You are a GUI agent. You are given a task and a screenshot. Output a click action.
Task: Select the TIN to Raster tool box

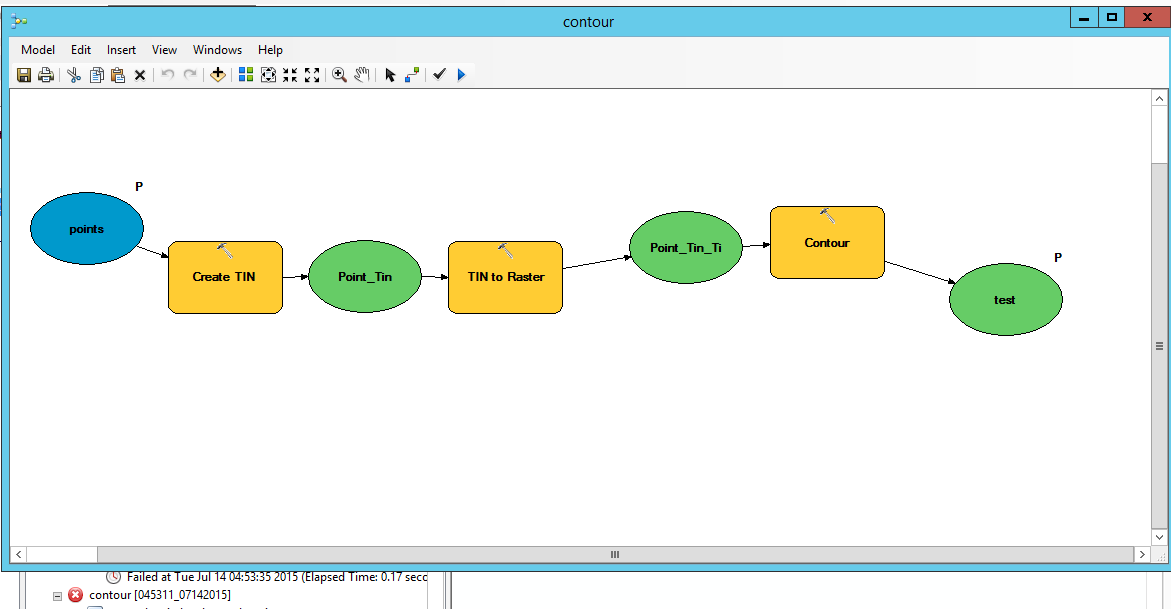pyautogui.click(x=506, y=277)
